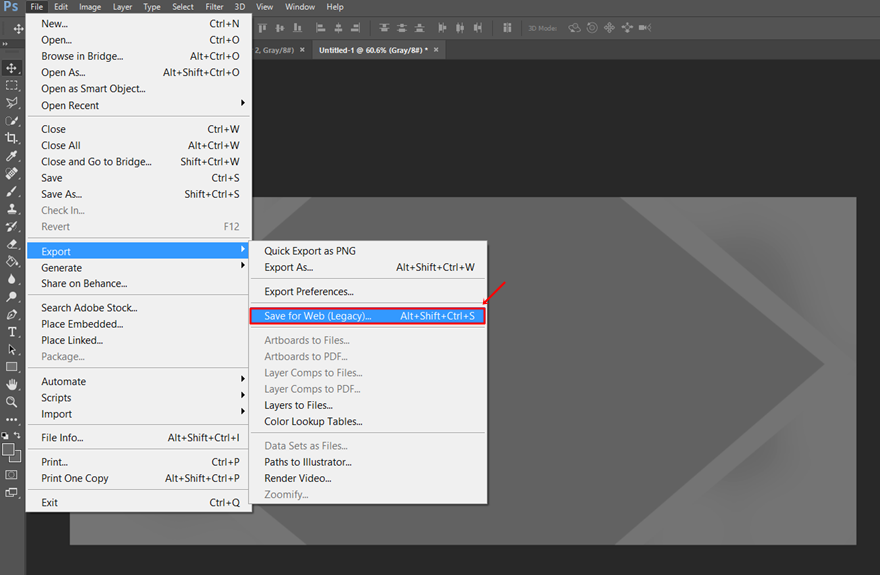880x575 pixels.
Task: Change screen mode icon in the toolbox
Action: (11, 493)
